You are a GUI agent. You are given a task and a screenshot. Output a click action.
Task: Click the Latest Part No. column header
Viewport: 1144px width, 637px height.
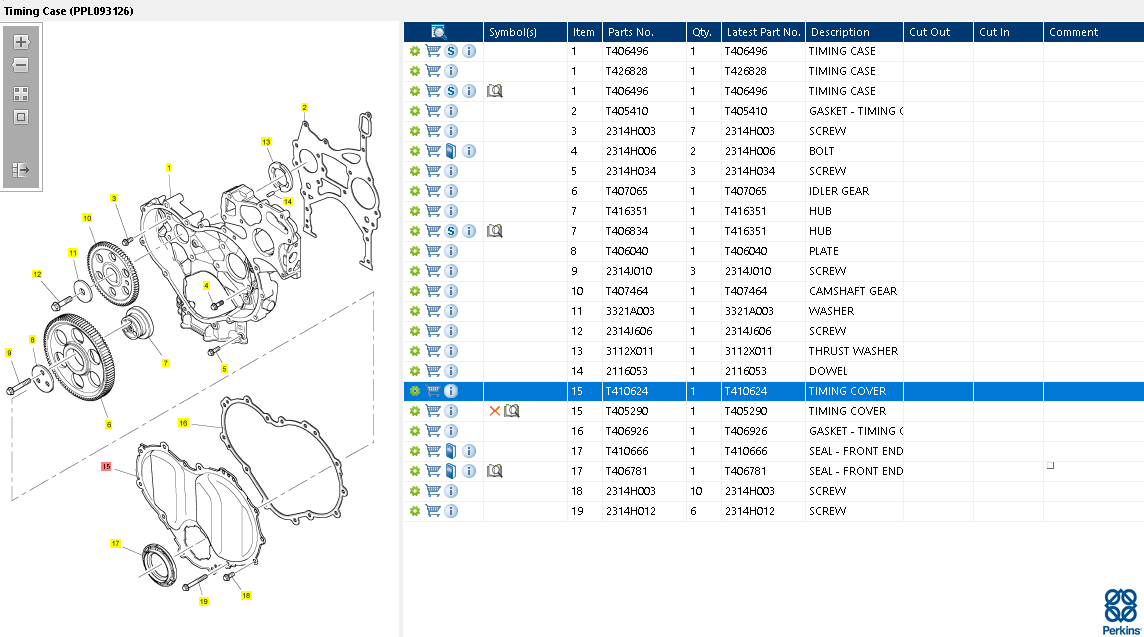click(763, 32)
